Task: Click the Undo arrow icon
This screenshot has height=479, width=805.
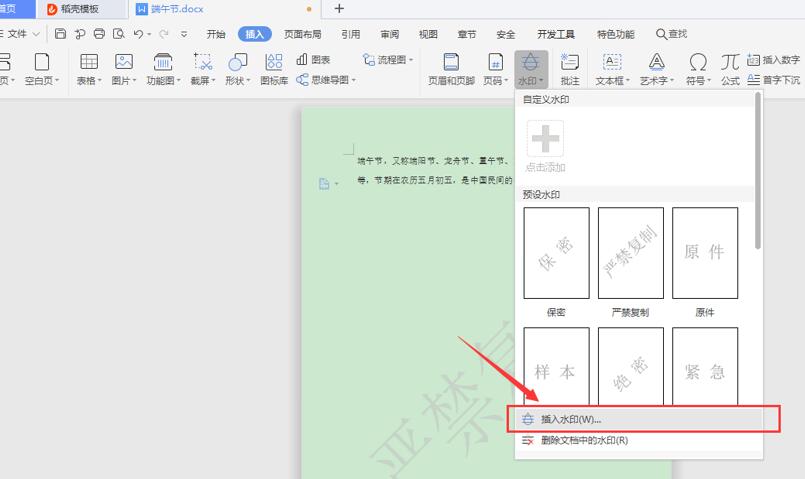Action: tap(138, 34)
